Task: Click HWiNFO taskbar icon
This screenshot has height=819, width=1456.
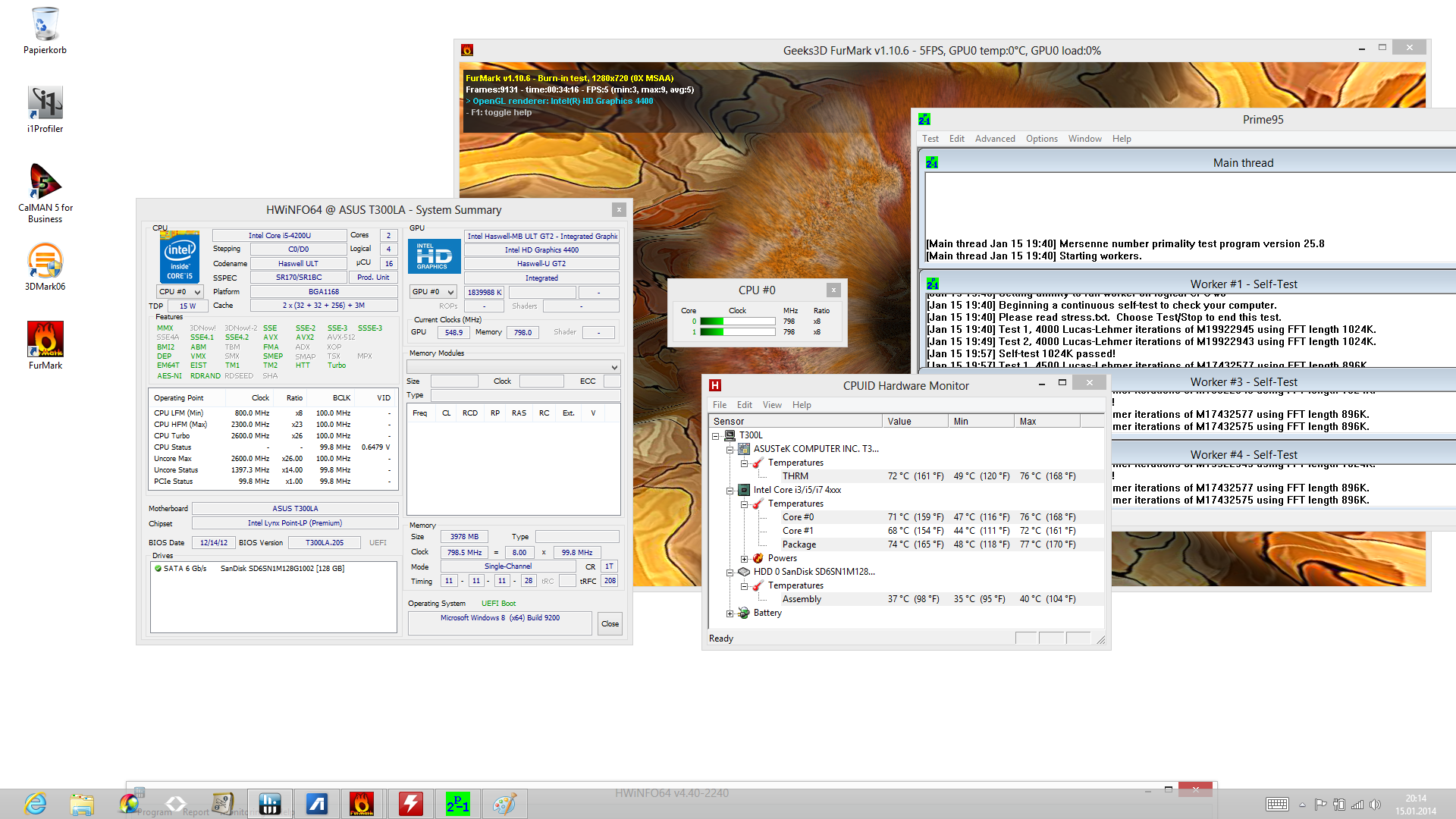Action: [269, 804]
